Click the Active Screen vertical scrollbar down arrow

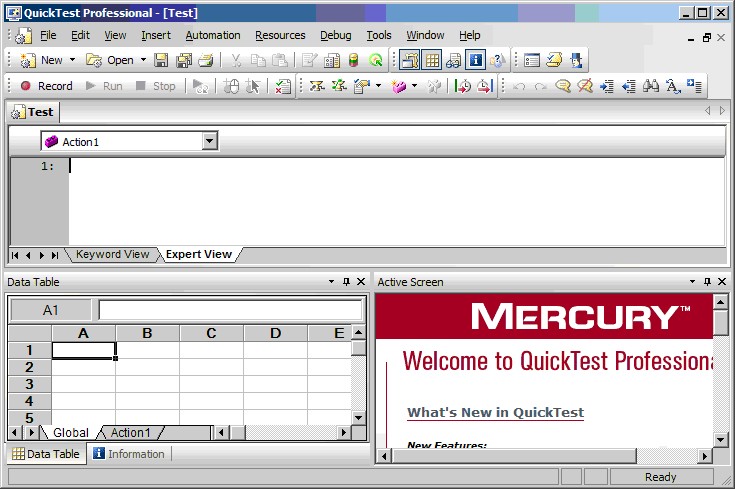[720, 440]
